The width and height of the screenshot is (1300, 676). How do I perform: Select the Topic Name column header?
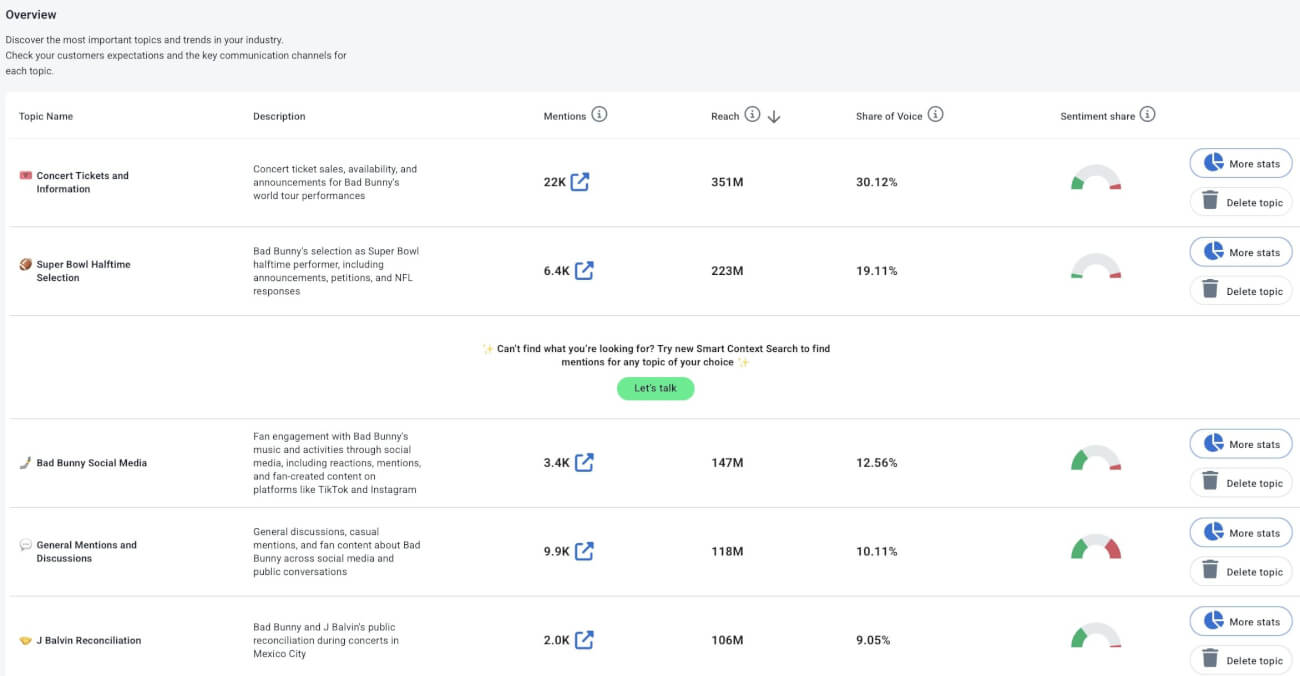pyautogui.click(x=45, y=115)
